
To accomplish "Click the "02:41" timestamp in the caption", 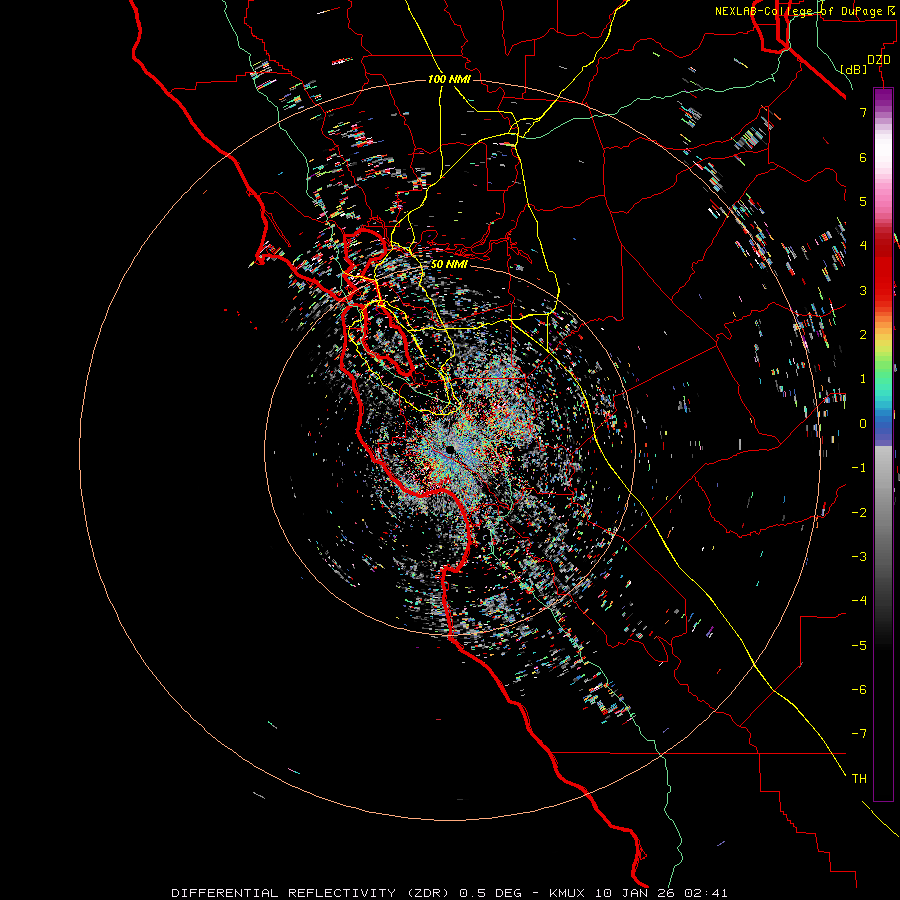I will pos(706,893).
